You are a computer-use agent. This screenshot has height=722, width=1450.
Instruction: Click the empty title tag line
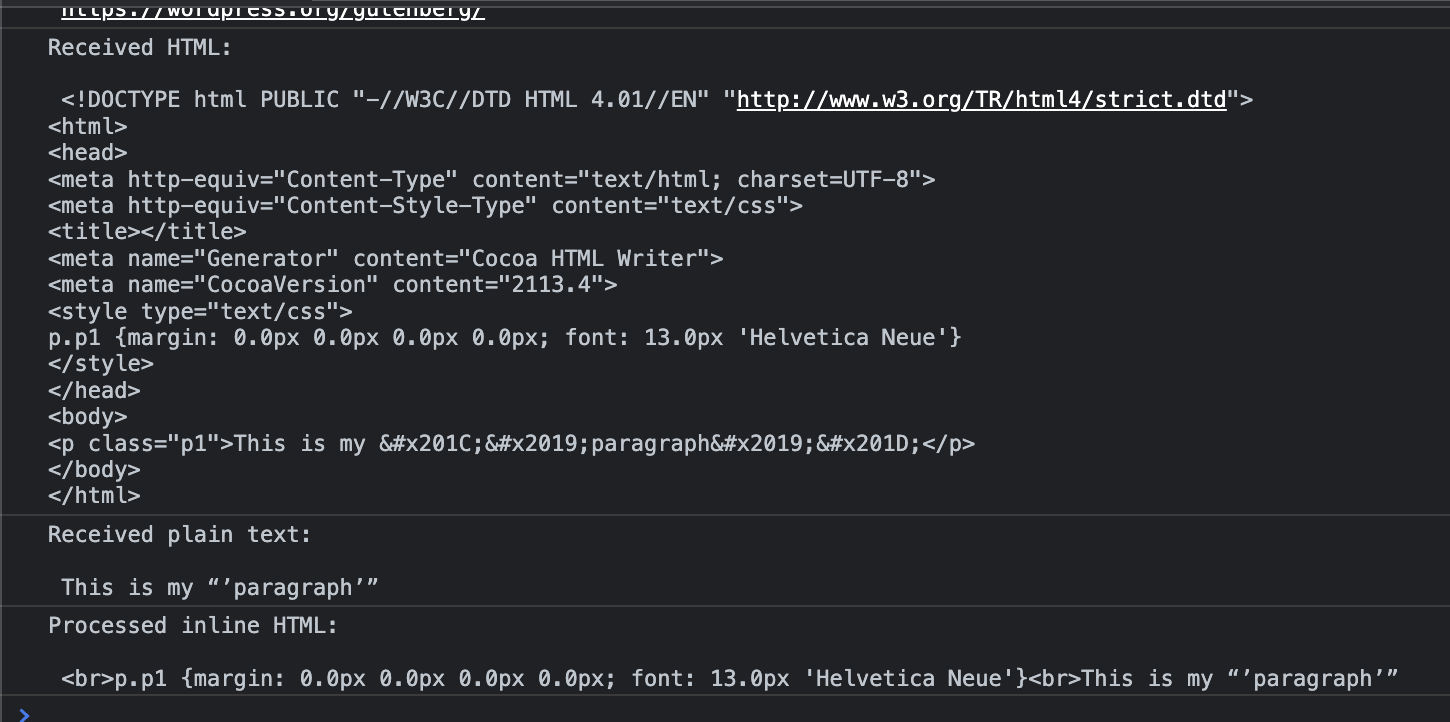(147, 232)
